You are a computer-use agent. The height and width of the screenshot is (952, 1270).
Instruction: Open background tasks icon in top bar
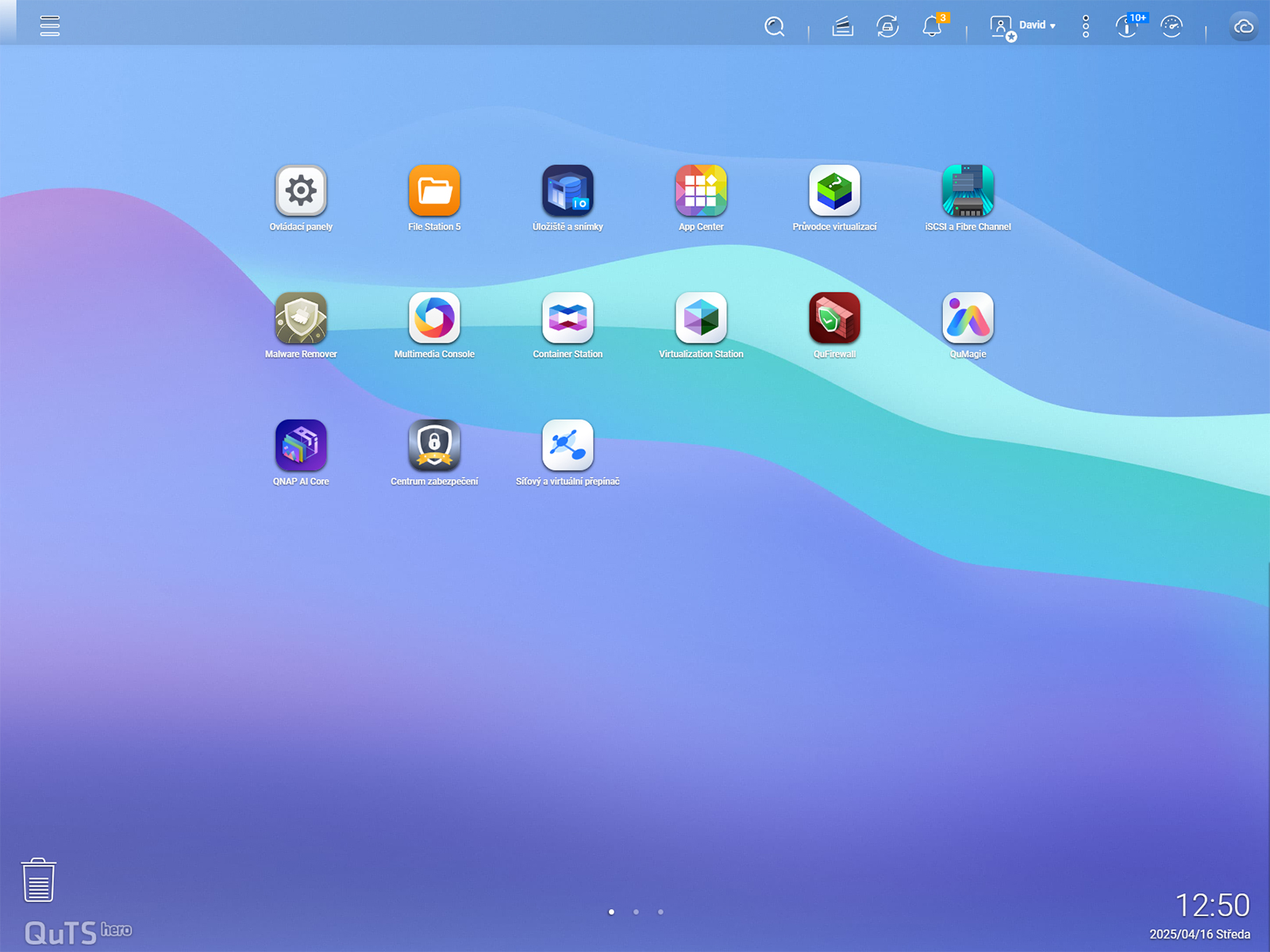click(x=842, y=26)
